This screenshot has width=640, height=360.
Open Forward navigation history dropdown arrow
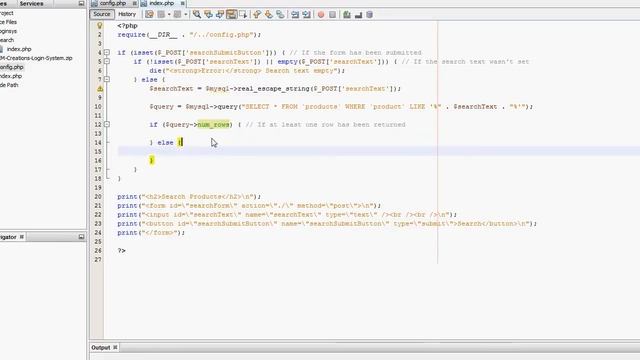tap(185, 14)
